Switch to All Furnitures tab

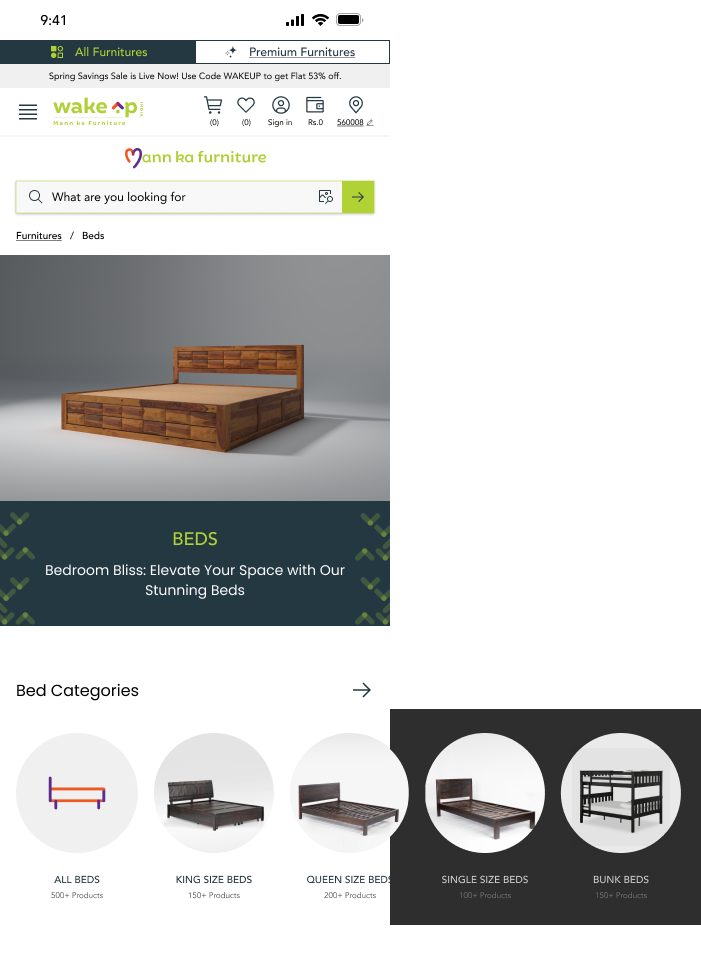(x=98, y=52)
